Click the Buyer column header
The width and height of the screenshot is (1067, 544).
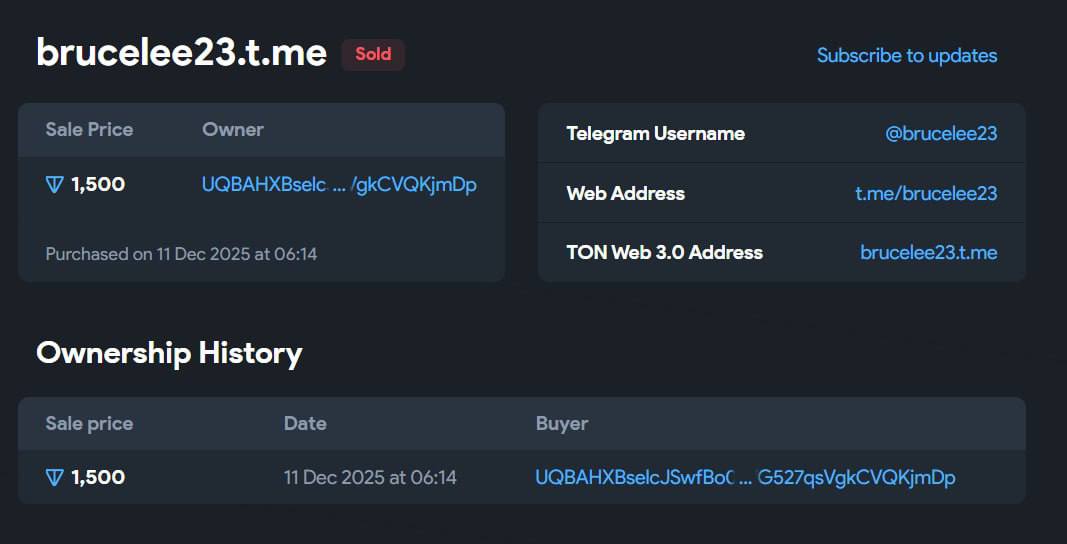(562, 423)
